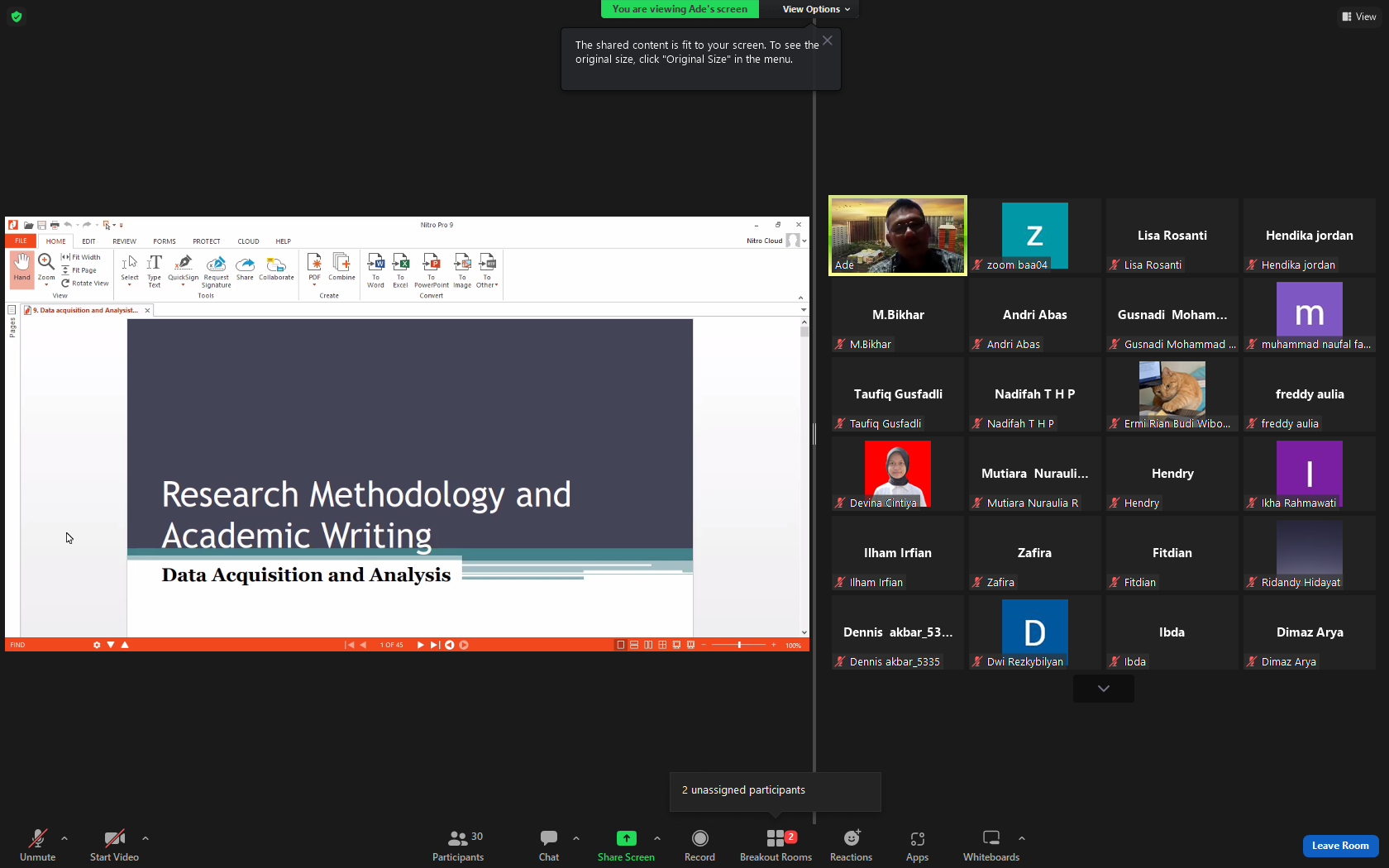Click the Share Screen icon
Image resolution: width=1389 pixels, height=868 pixels.
click(627, 838)
